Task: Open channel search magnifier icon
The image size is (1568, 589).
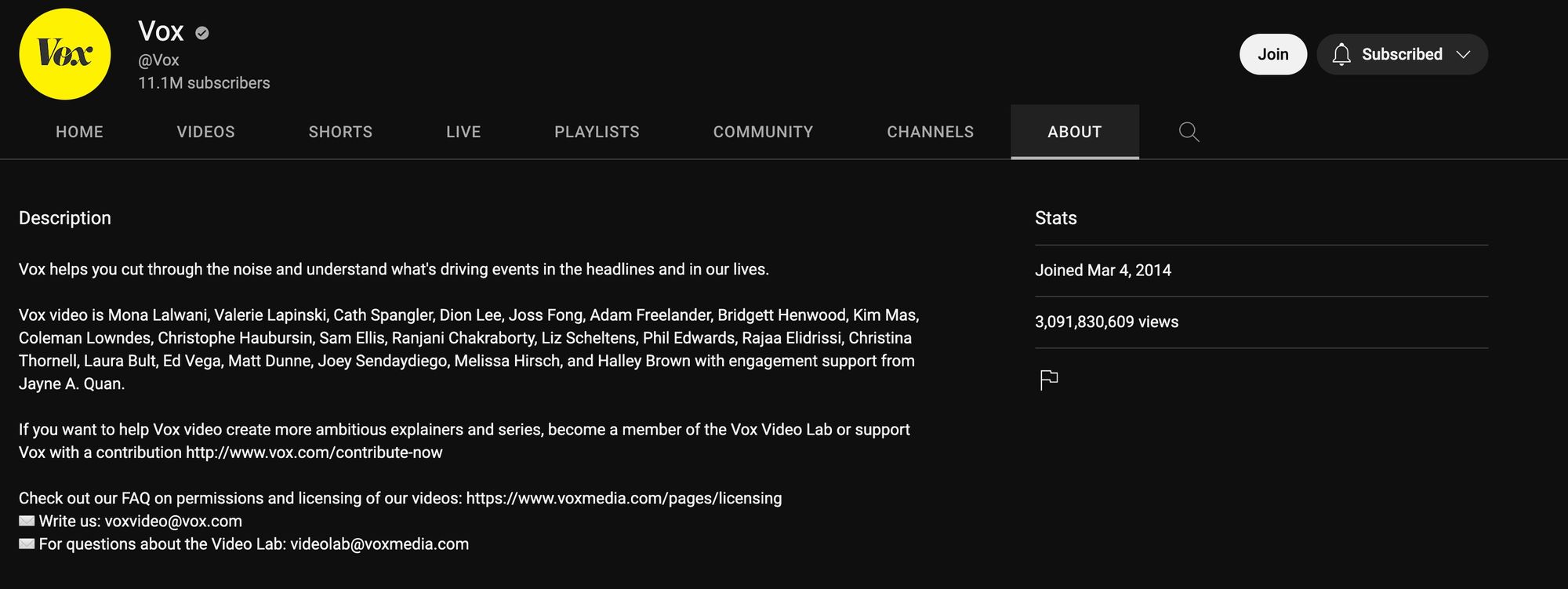Action: point(1189,132)
